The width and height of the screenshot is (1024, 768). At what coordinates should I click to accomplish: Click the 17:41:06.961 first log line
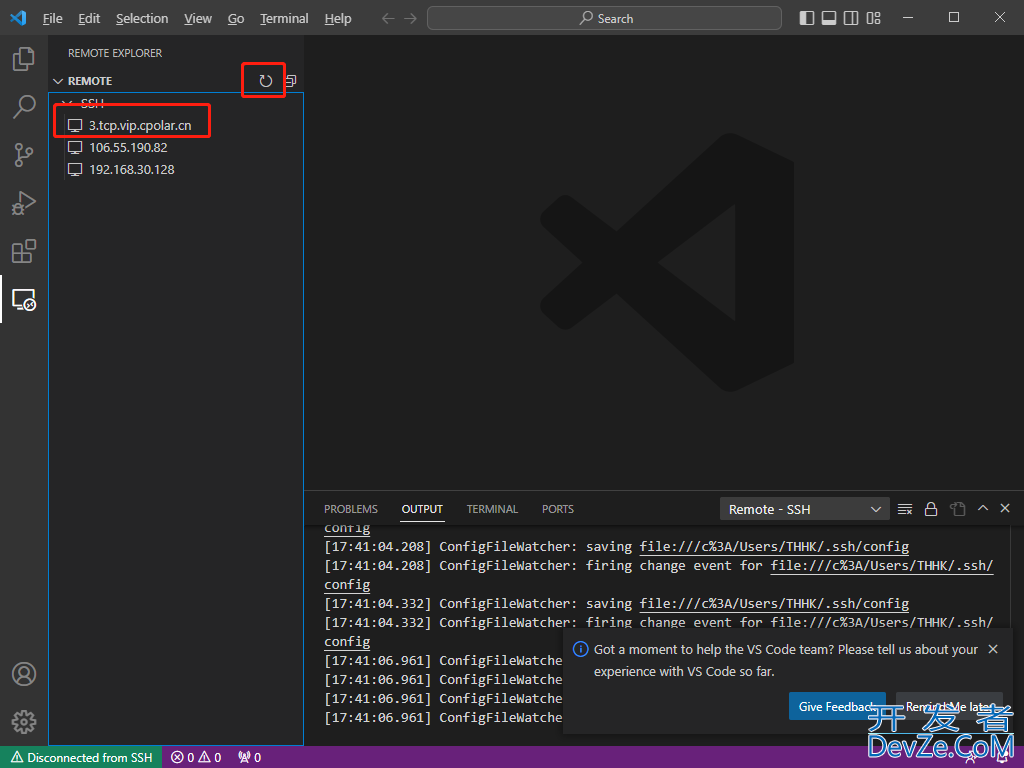pyautogui.click(x=443, y=661)
